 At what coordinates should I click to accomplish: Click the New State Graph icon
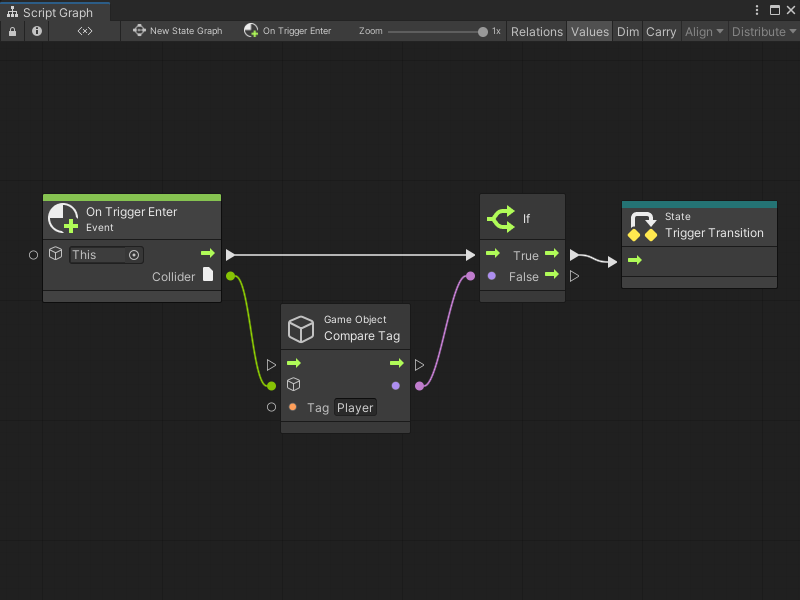click(140, 31)
